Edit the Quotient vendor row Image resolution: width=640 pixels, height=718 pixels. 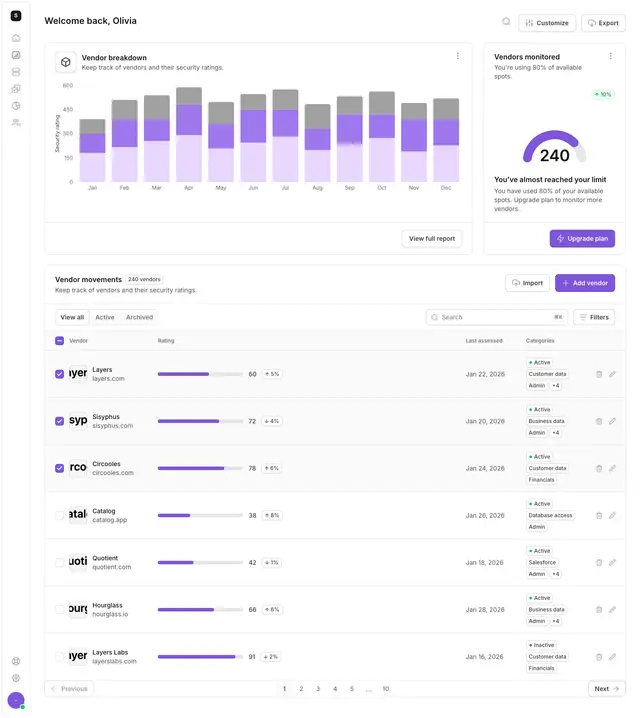coord(613,562)
